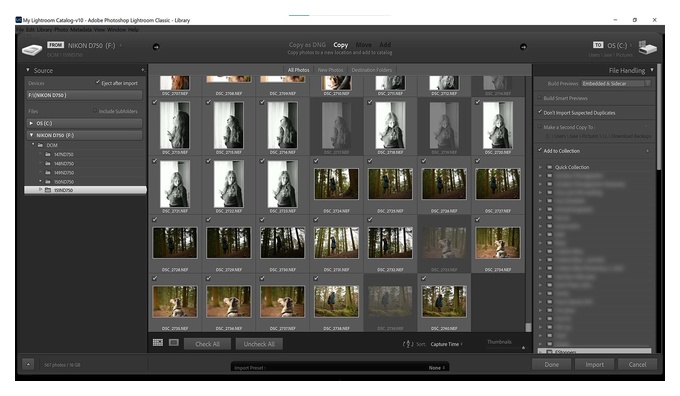Image resolution: width=680 pixels, height=396 pixels.
Task: Uncheck photo DSC_2724.NEF checkbox
Action: coord(316,161)
